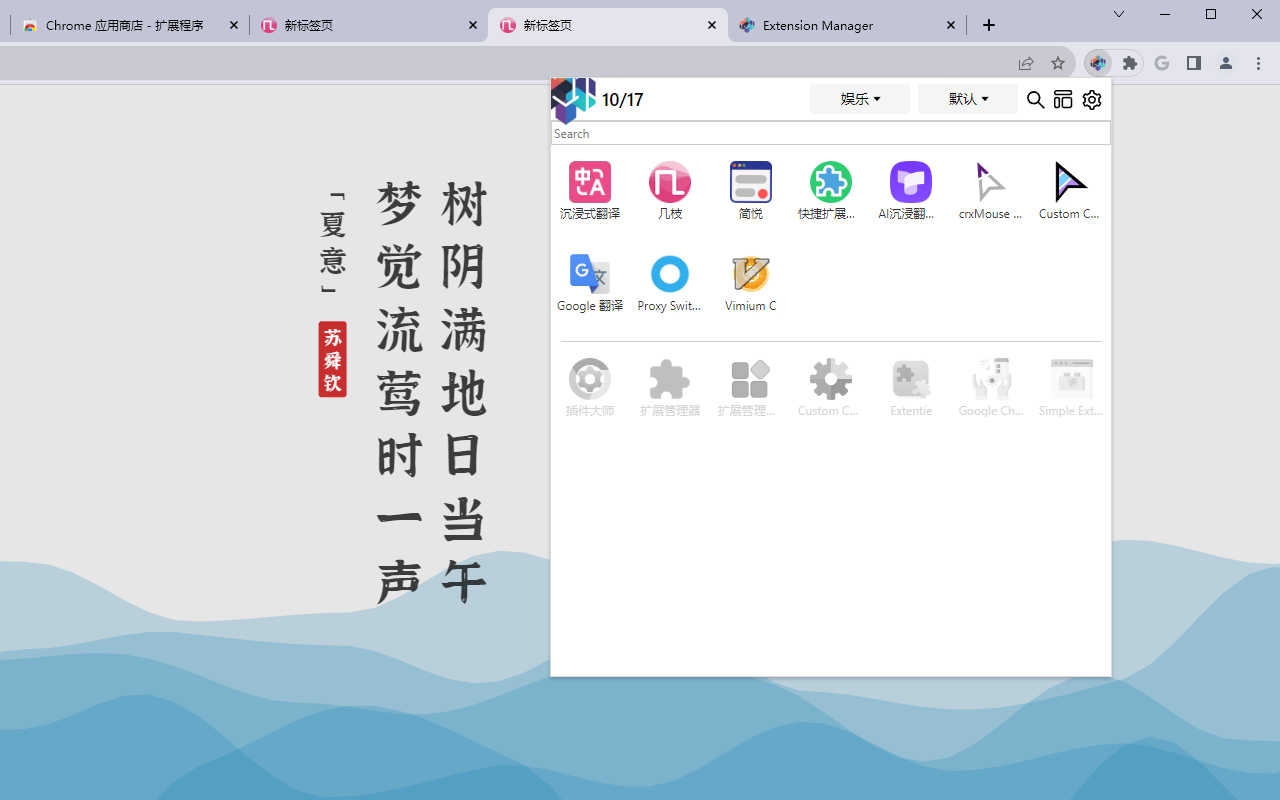1280x800 pixels.
Task: Enable the disabled Simple Ext... extension
Action: [1070, 380]
